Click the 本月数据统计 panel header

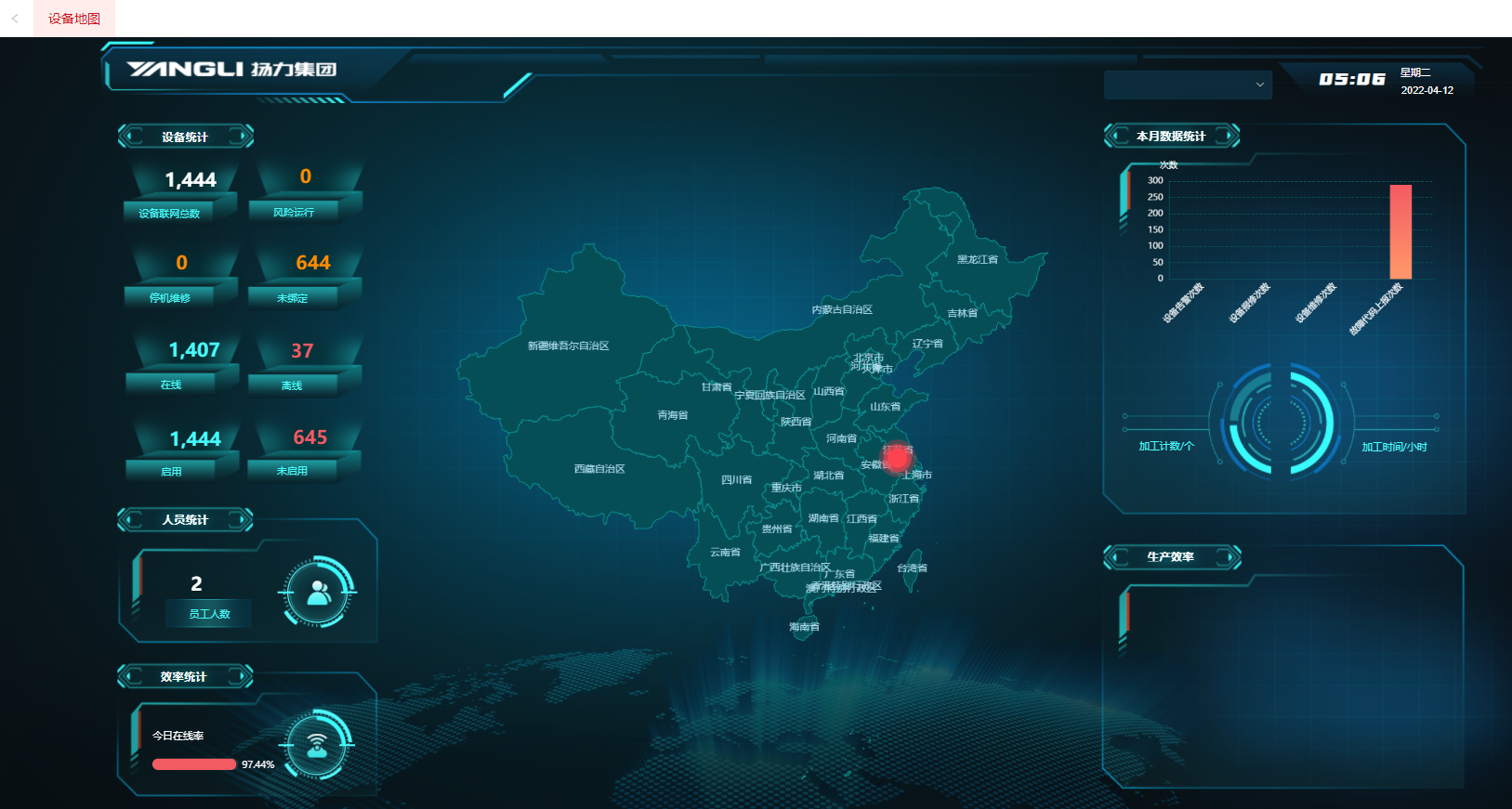pos(1171,136)
